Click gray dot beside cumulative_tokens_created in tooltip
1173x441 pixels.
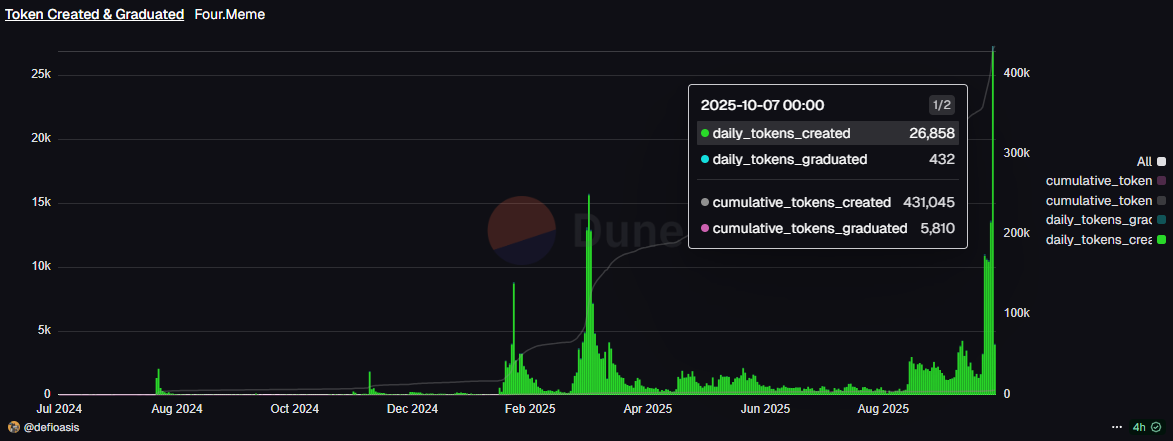(x=705, y=203)
